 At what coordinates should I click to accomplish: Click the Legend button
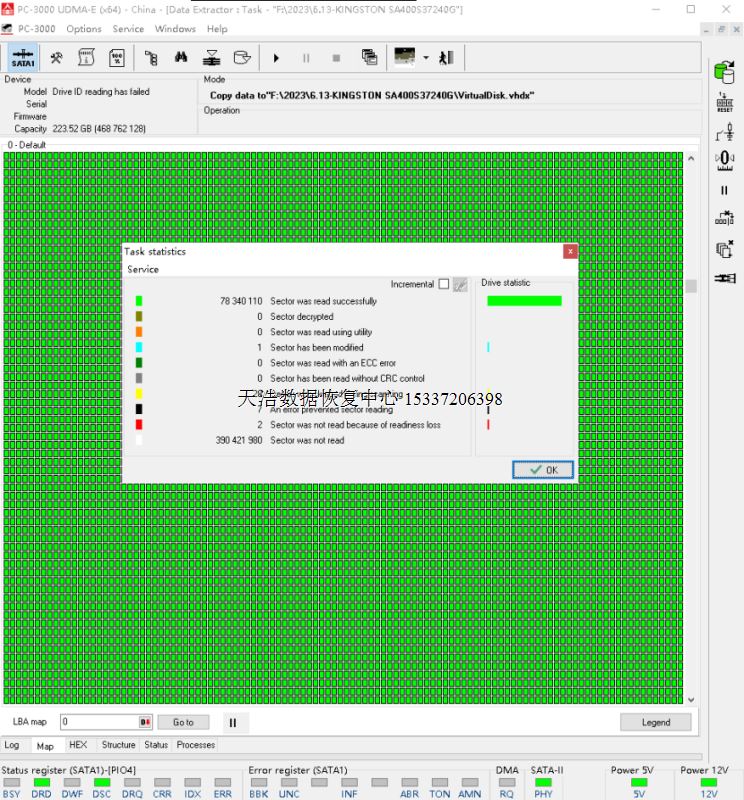(x=655, y=722)
